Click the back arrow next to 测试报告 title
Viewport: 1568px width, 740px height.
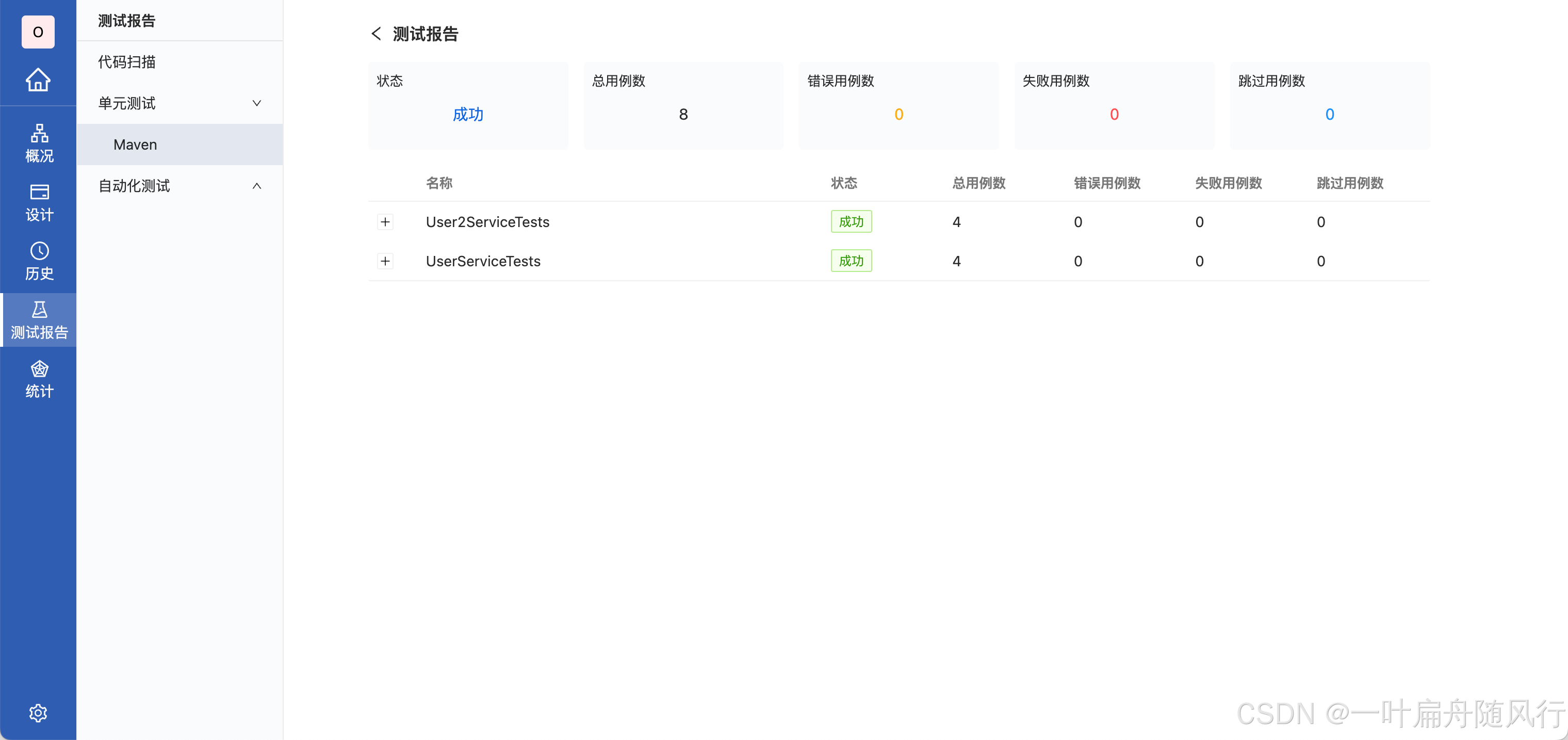click(375, 34)
